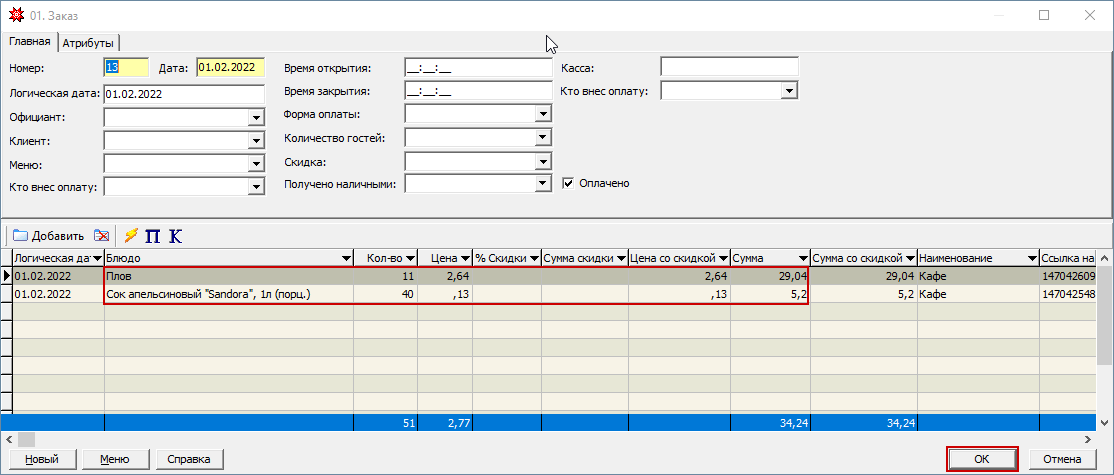Click the Отмена button
The height and width of the screenshot is (475, 1114).
1062,459
